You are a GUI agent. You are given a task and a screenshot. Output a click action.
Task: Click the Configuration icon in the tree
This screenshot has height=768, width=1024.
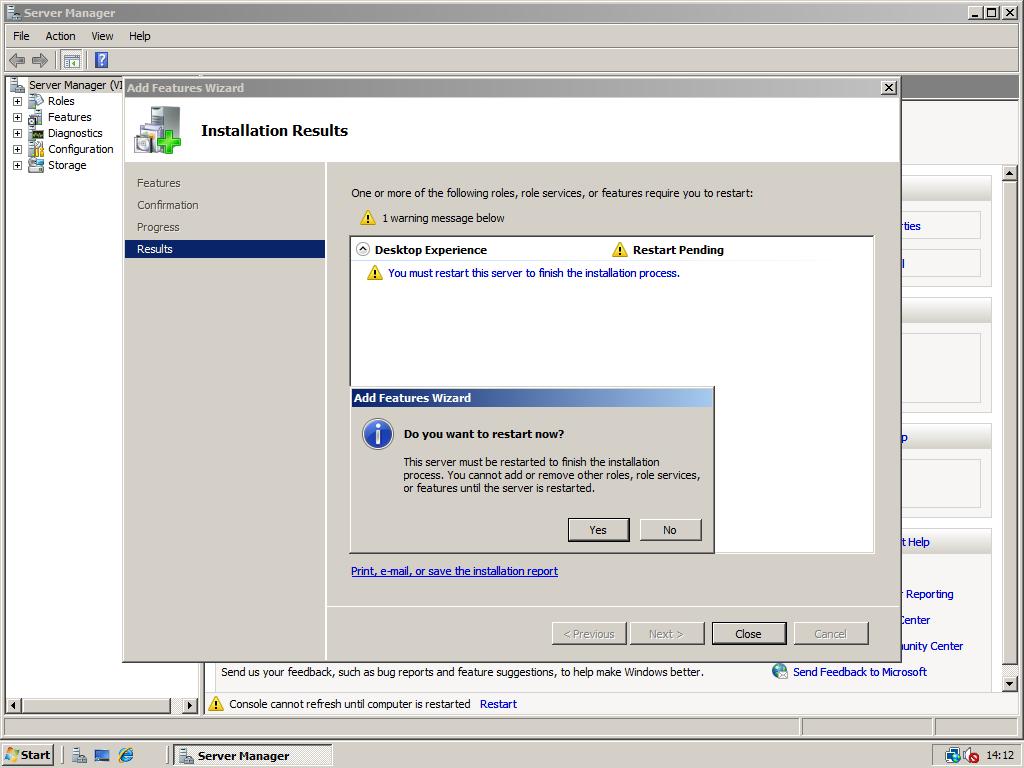36,150
